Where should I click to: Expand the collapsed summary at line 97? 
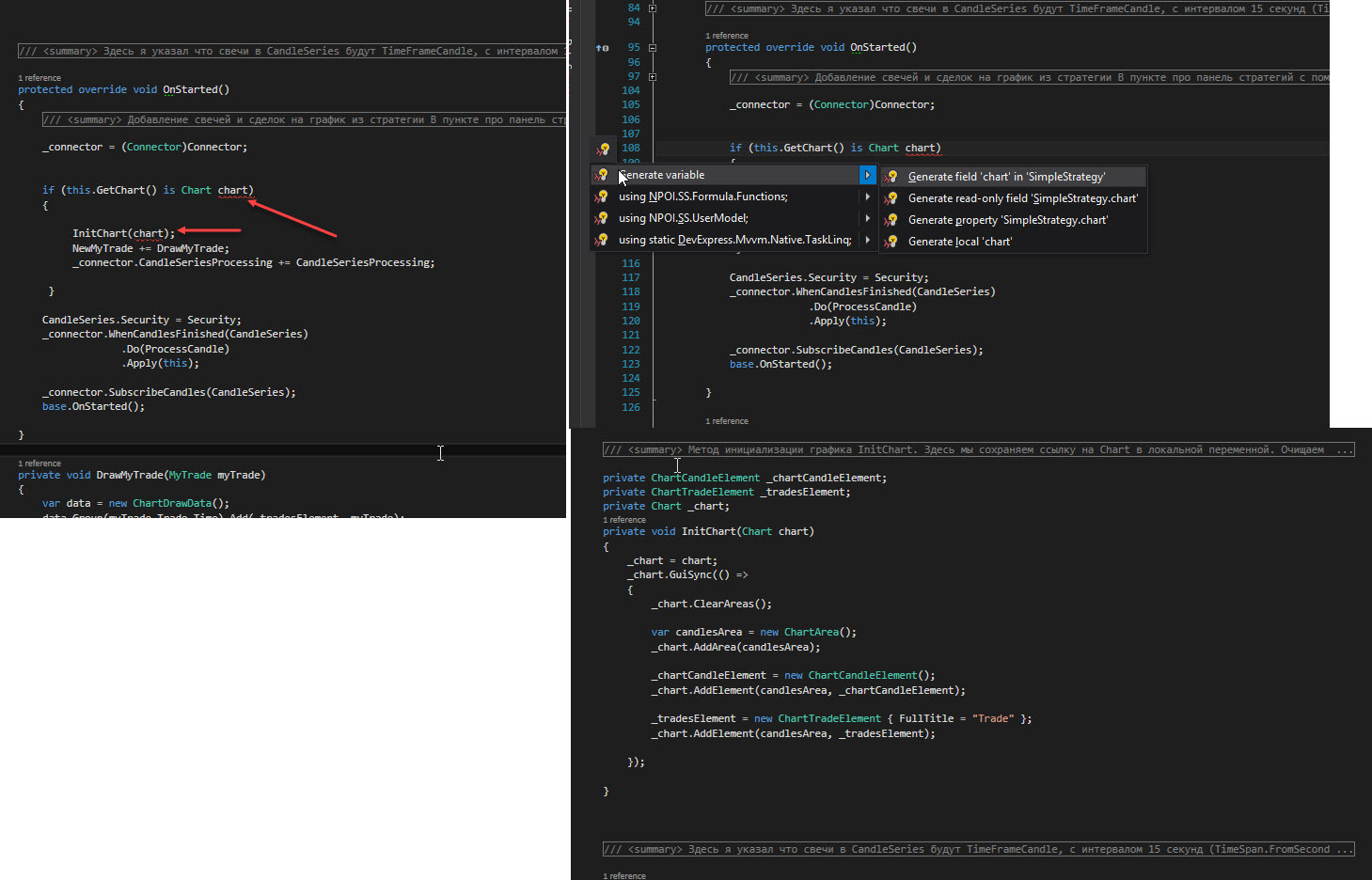(x=653, y=77)
